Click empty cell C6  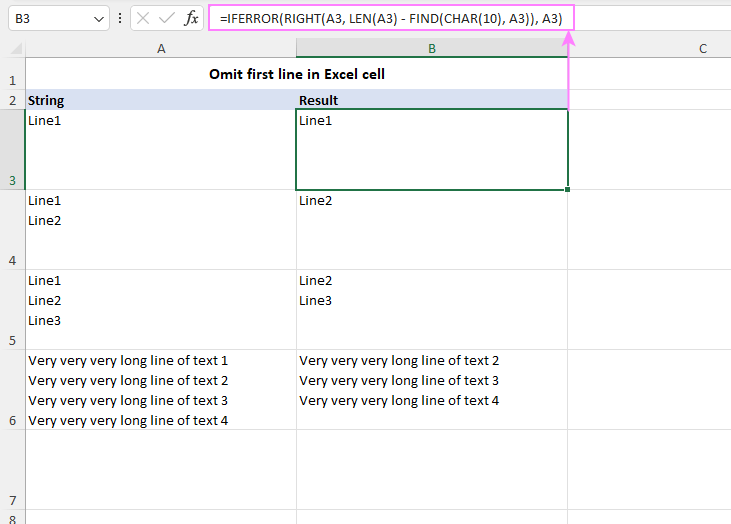[x=649, y=390]
